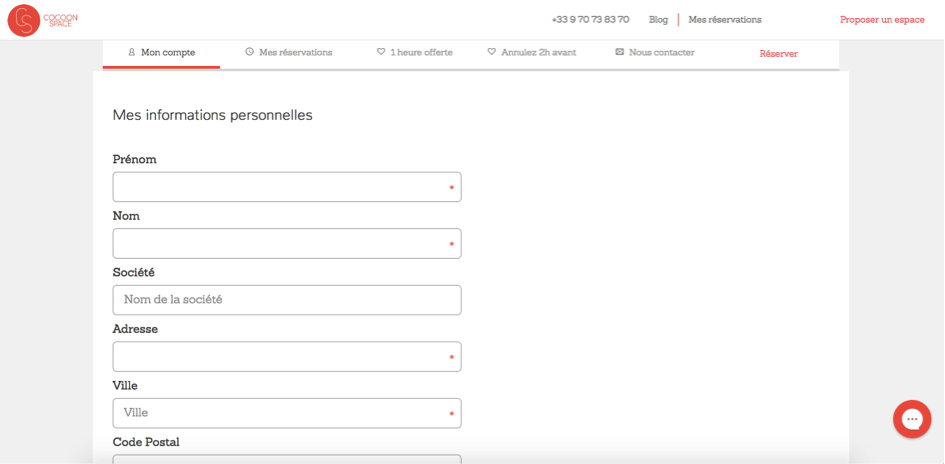Call the +33 9 70 73 83 70 number
945x464 pixels.
pos(590,19)
